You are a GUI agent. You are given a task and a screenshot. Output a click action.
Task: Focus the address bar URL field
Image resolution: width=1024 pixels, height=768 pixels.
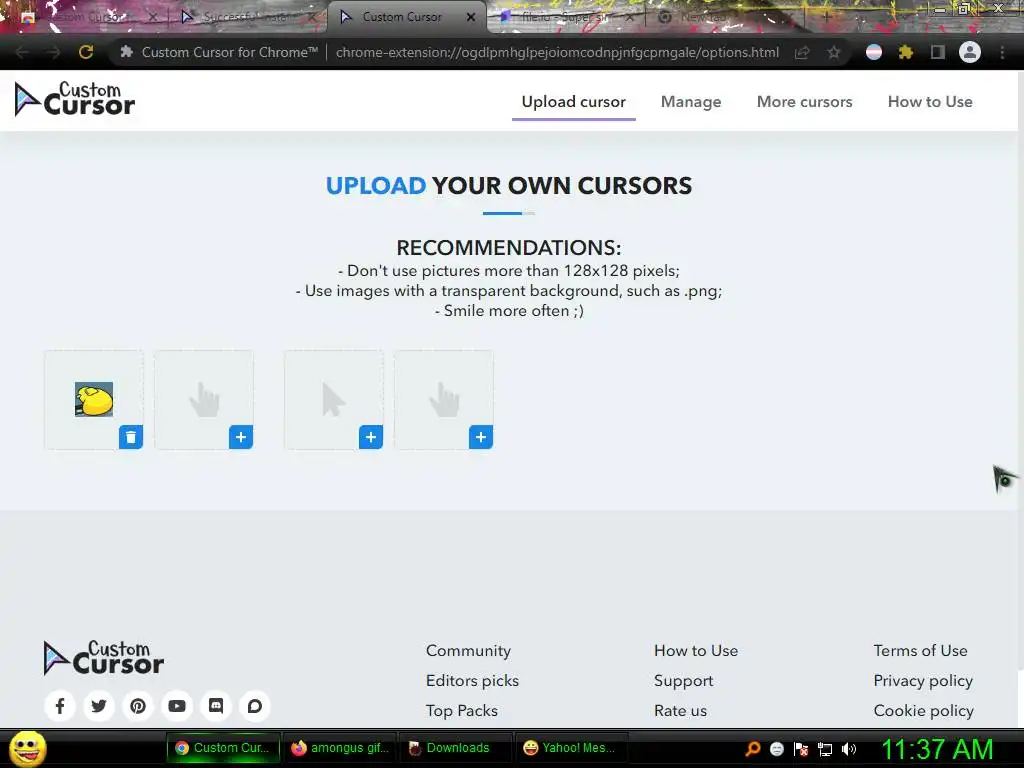click(557, 52)
